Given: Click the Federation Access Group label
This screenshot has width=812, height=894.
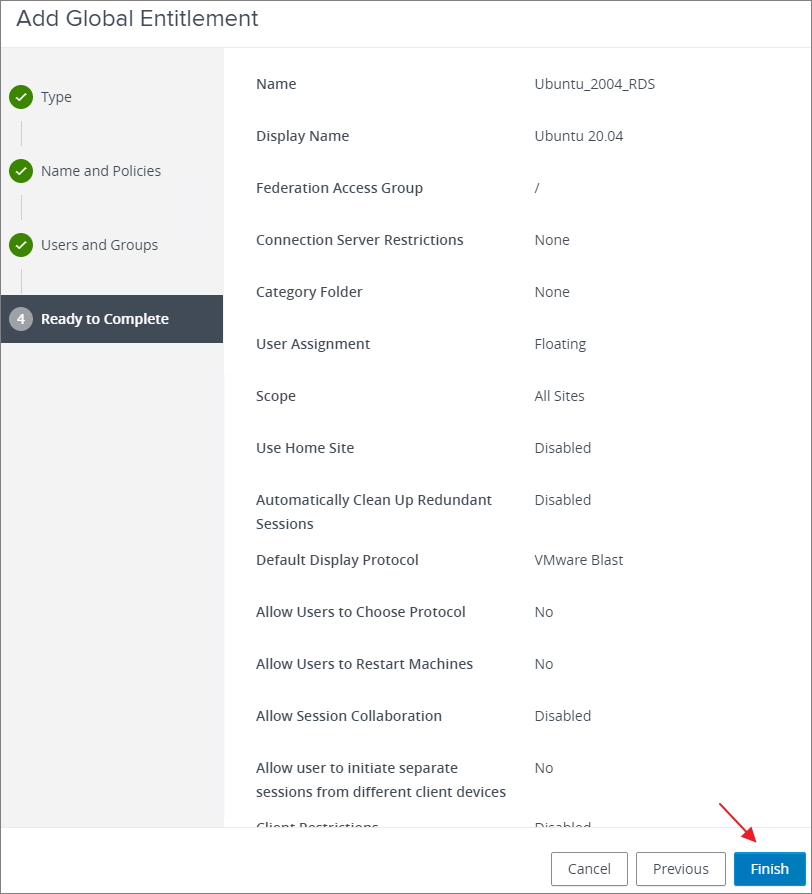Looking at the screenshot, I should click(339, 188).
